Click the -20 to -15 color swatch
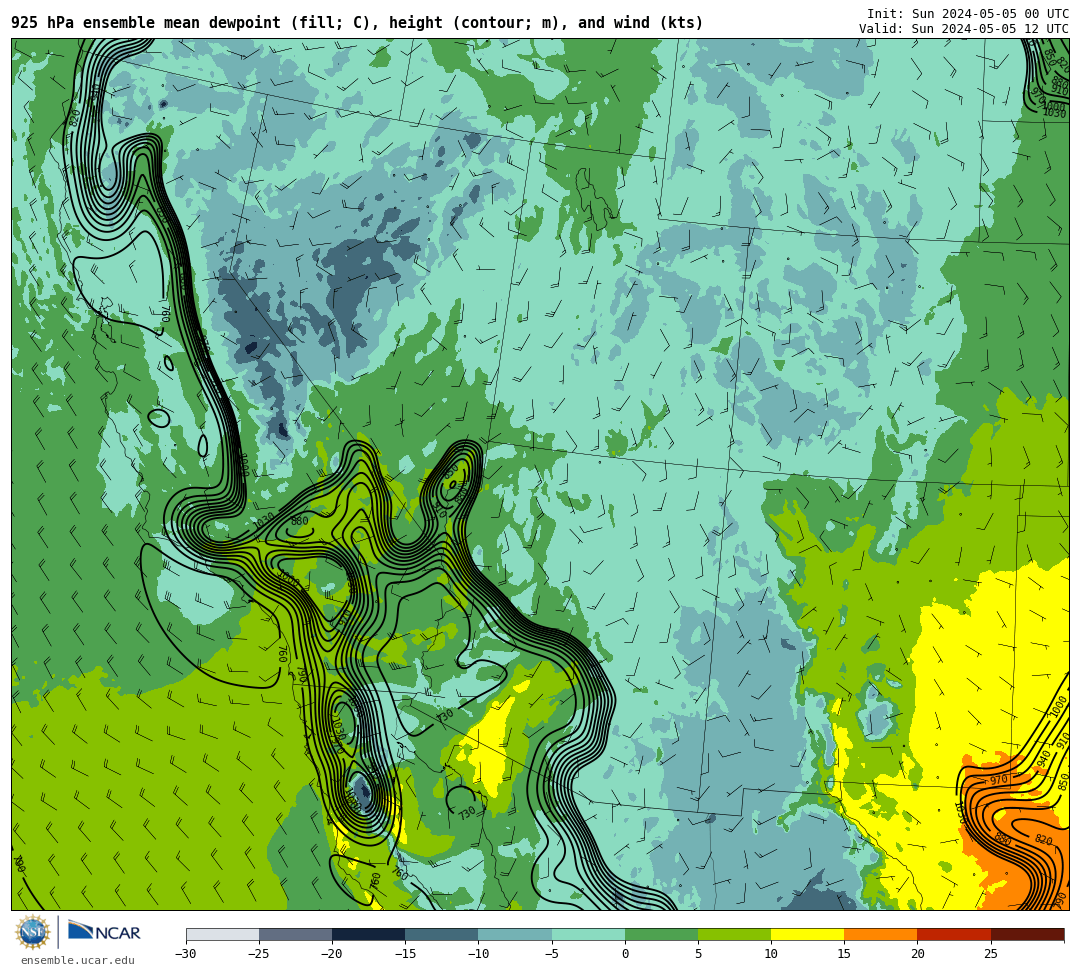 368,934
